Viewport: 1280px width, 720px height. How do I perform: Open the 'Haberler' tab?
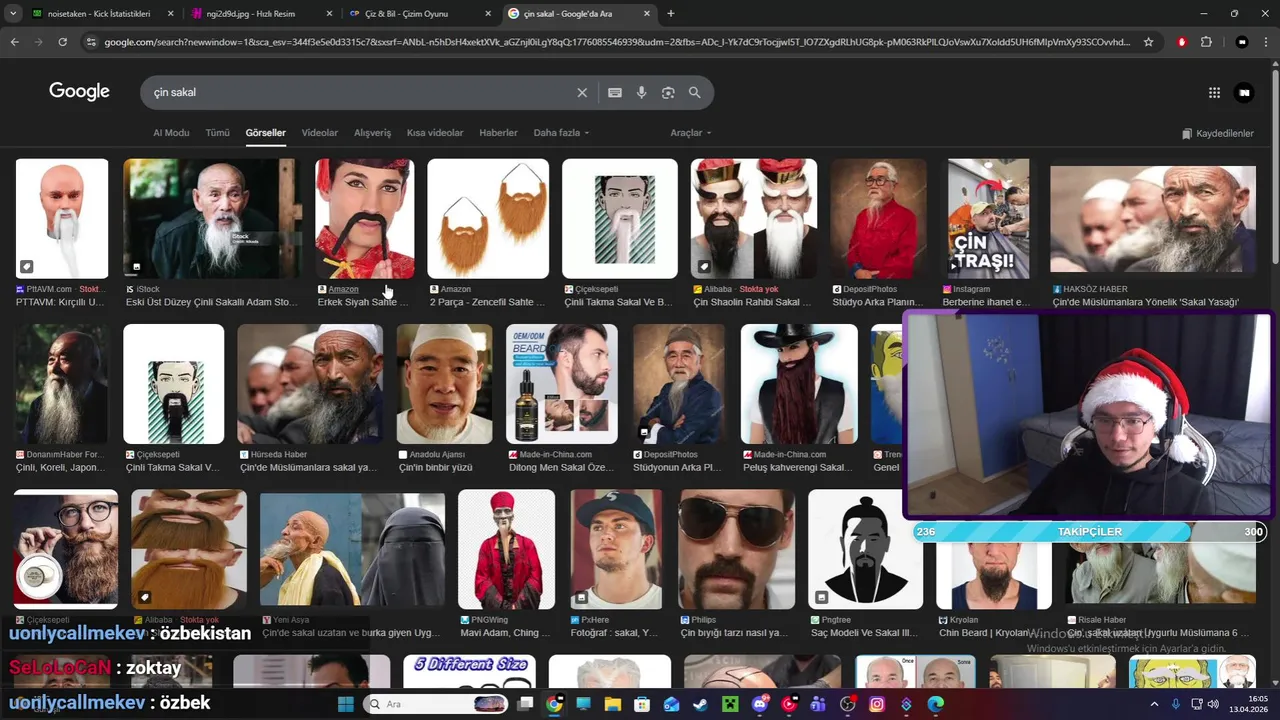(x=498, y=133)
